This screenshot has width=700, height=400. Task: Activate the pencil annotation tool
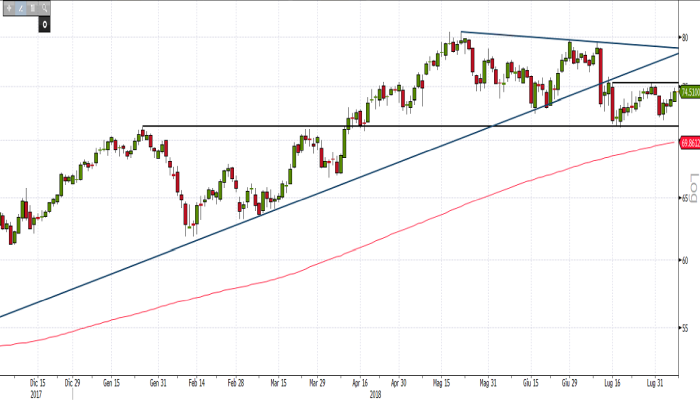click(20, 6)
